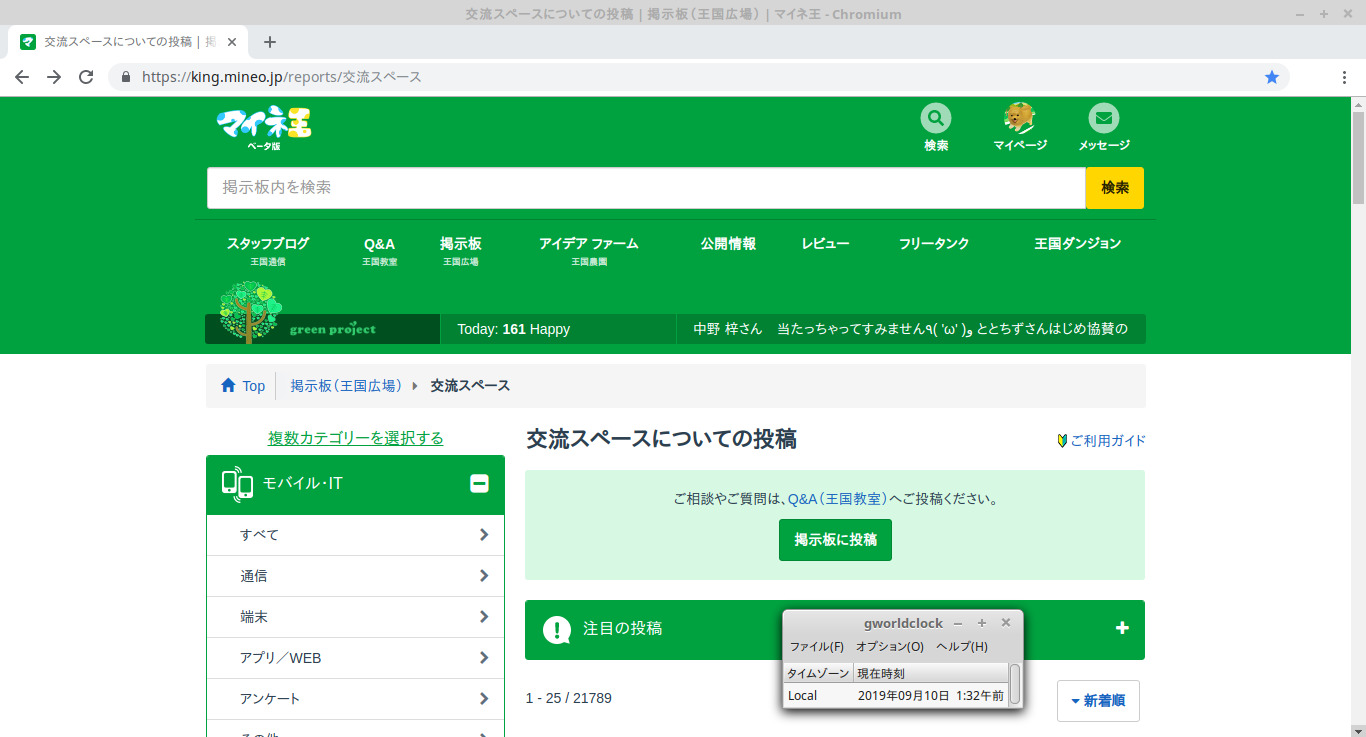This screenshot has height=737, width=1366.
Task: Click the Top home icon in breadcrumb
Action: coord(229,386)
